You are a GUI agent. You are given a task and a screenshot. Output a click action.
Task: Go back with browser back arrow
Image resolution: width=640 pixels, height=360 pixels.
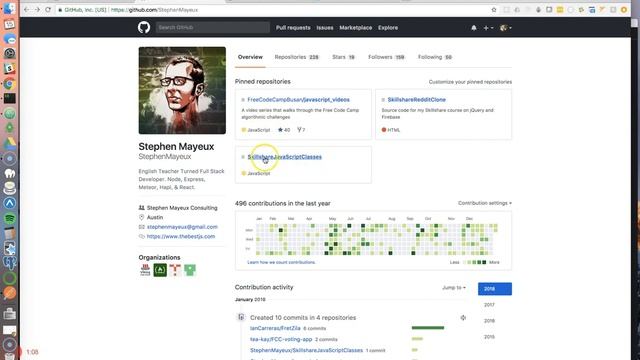pos(27,9)
